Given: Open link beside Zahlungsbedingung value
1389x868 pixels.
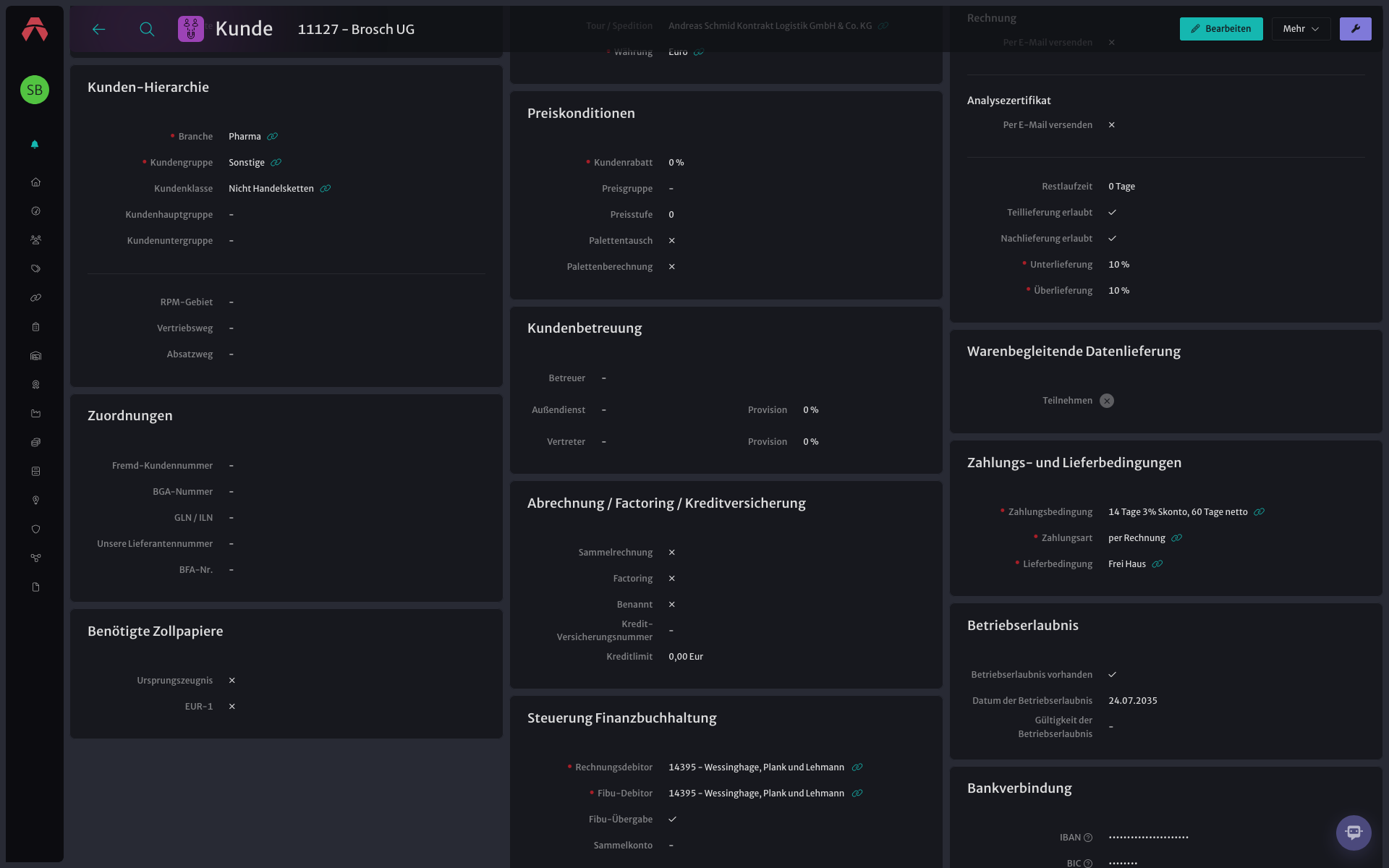Looking at the screenshot, I should 1259,512.
